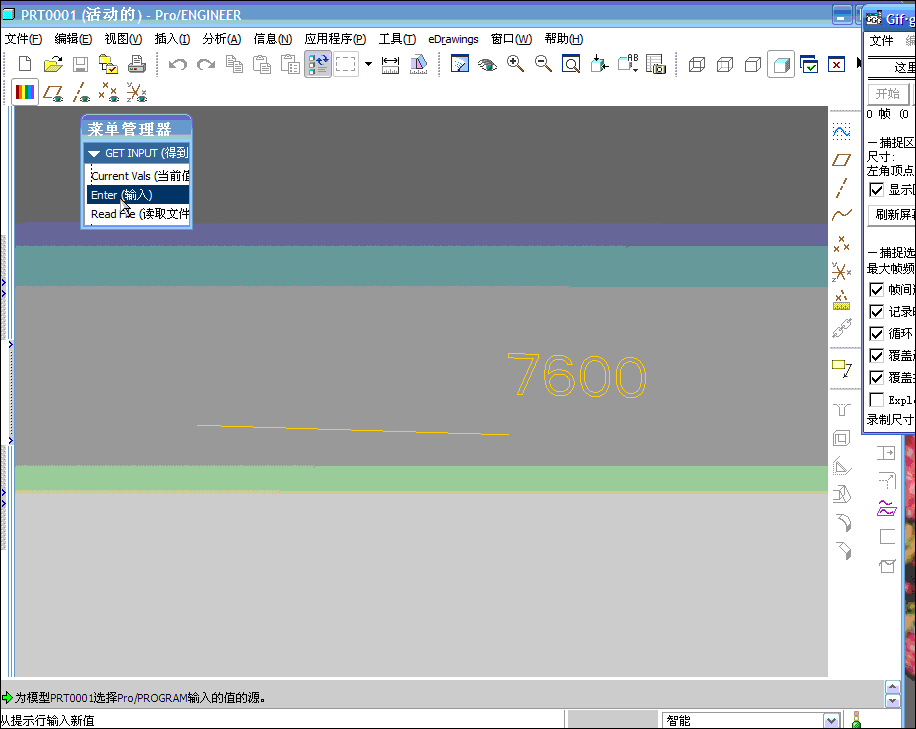Viewport: 916px width, 729px height.
Task: Refit the model to the screen
Action: coord(571,64)
